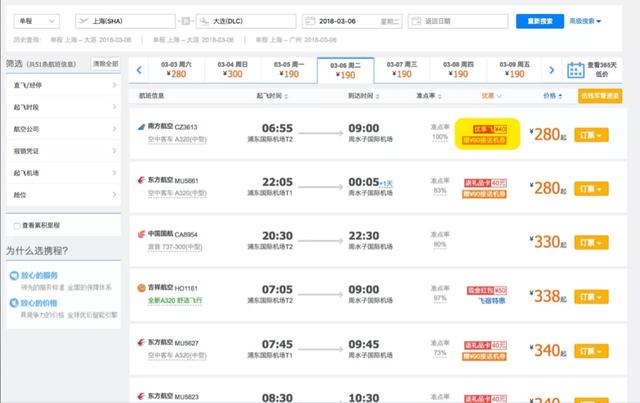
Task: Select the 03-07 周三 date tab
Action: coord(402,70)
